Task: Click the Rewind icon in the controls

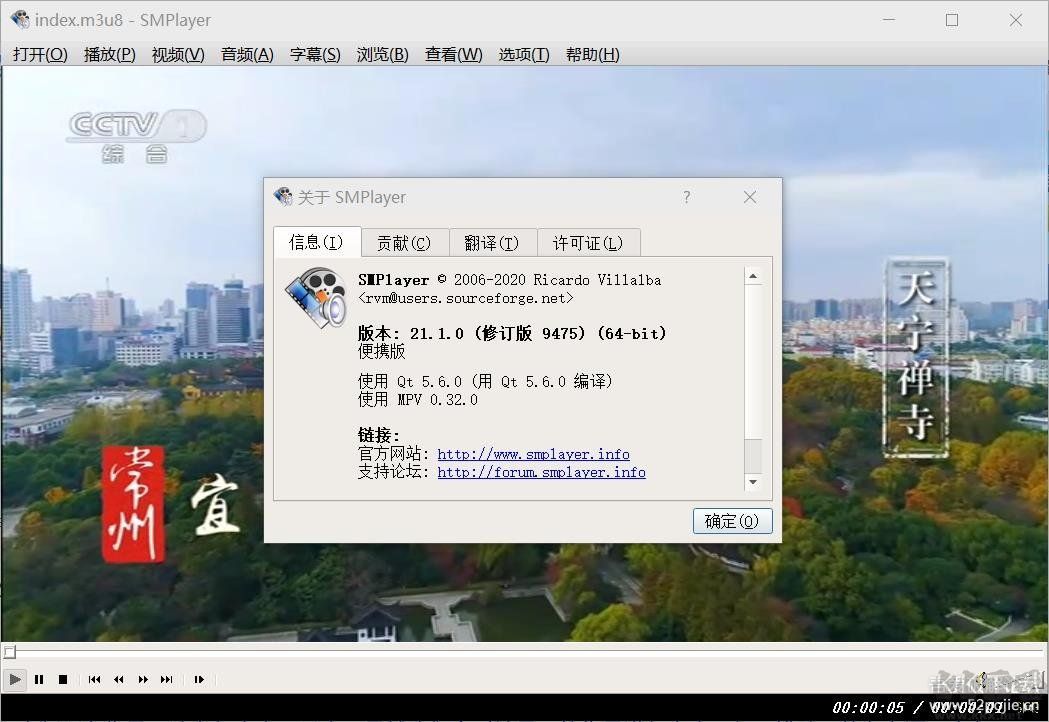Action: [x=119, y=679]
